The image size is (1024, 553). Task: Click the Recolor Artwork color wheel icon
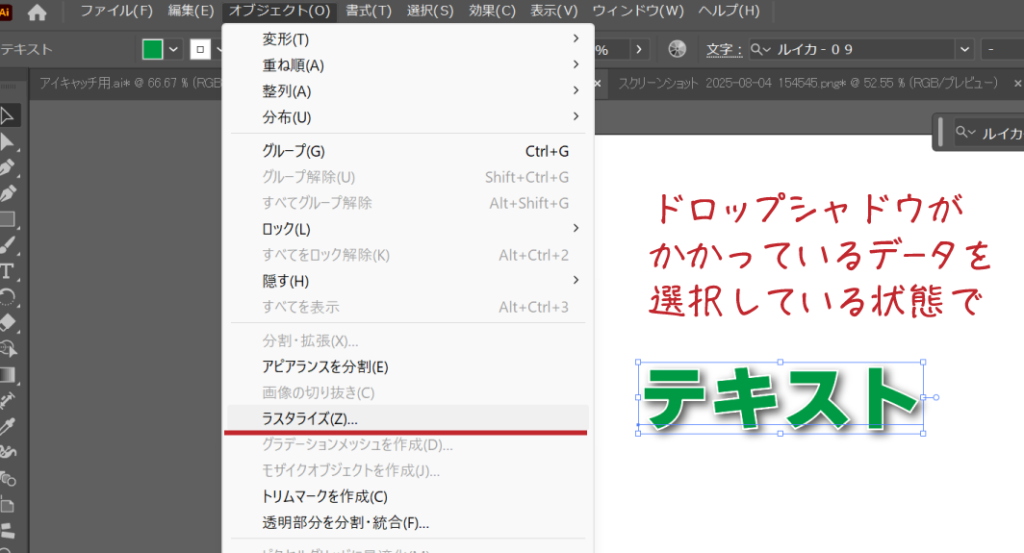pyautogui.click(x=678, y=49)
